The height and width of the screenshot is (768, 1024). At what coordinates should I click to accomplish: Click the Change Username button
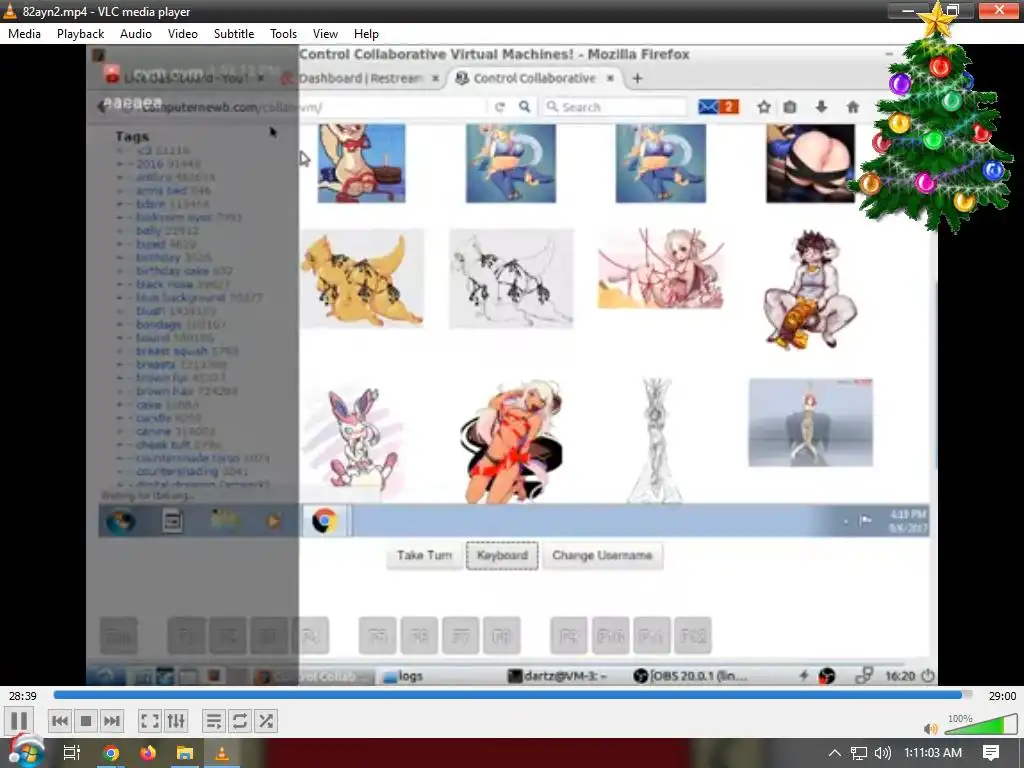(602, 556)
